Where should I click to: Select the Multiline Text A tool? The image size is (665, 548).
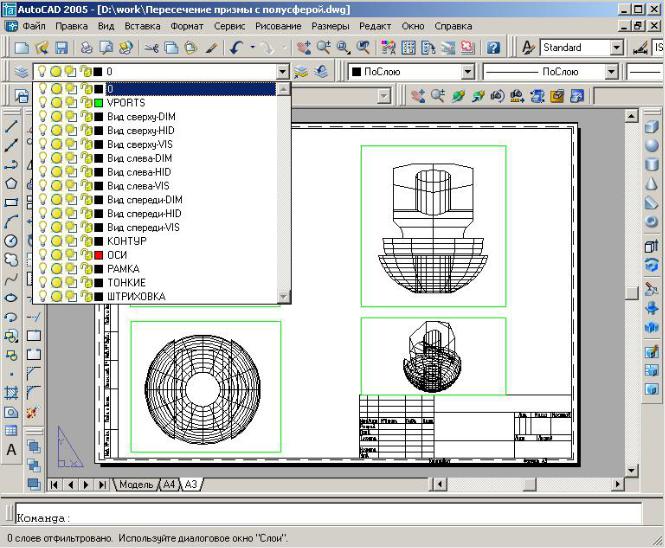coord(11,449)
